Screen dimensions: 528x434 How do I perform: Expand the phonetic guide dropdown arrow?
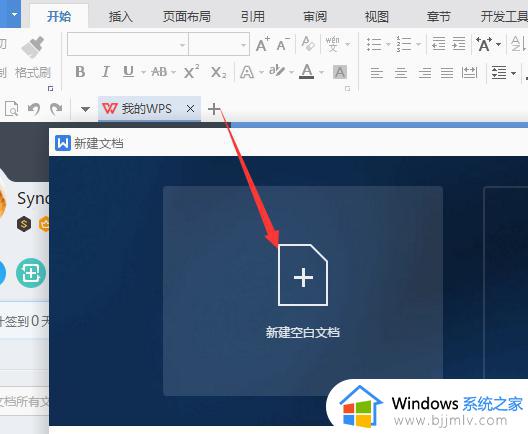(348, 44)
